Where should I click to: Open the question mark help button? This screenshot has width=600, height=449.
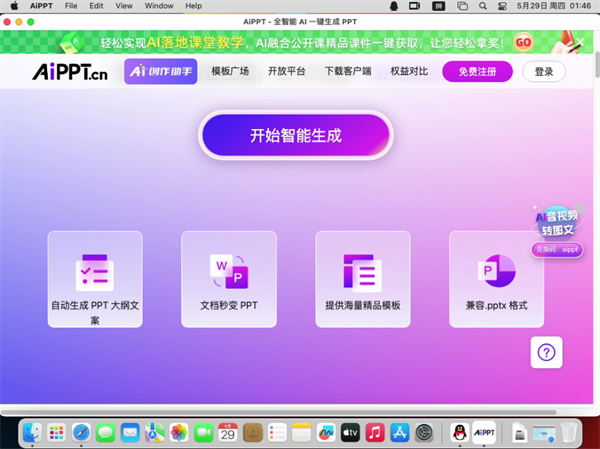tap(546, 352)
